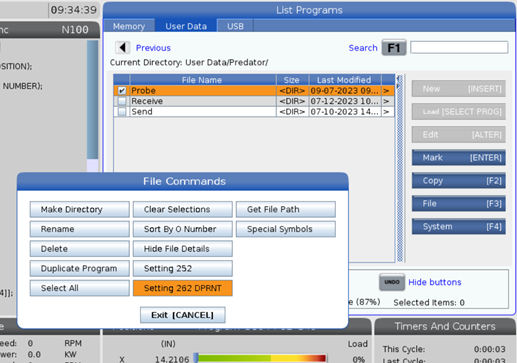Click the New [INSERT] button
Screen dimensions: 517x363
tap(459, 89)
